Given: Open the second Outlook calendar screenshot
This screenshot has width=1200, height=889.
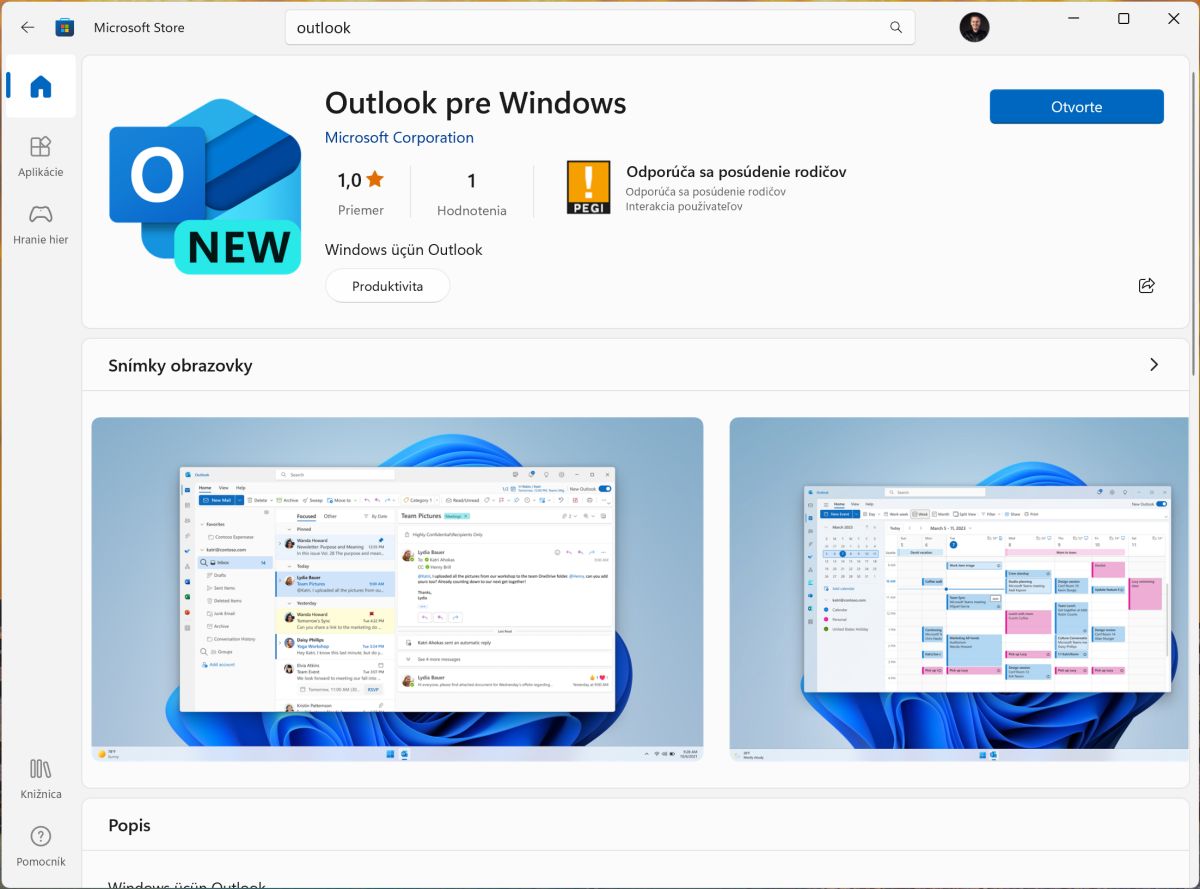Looking at the screenshot, I should [x=963, y=589].
